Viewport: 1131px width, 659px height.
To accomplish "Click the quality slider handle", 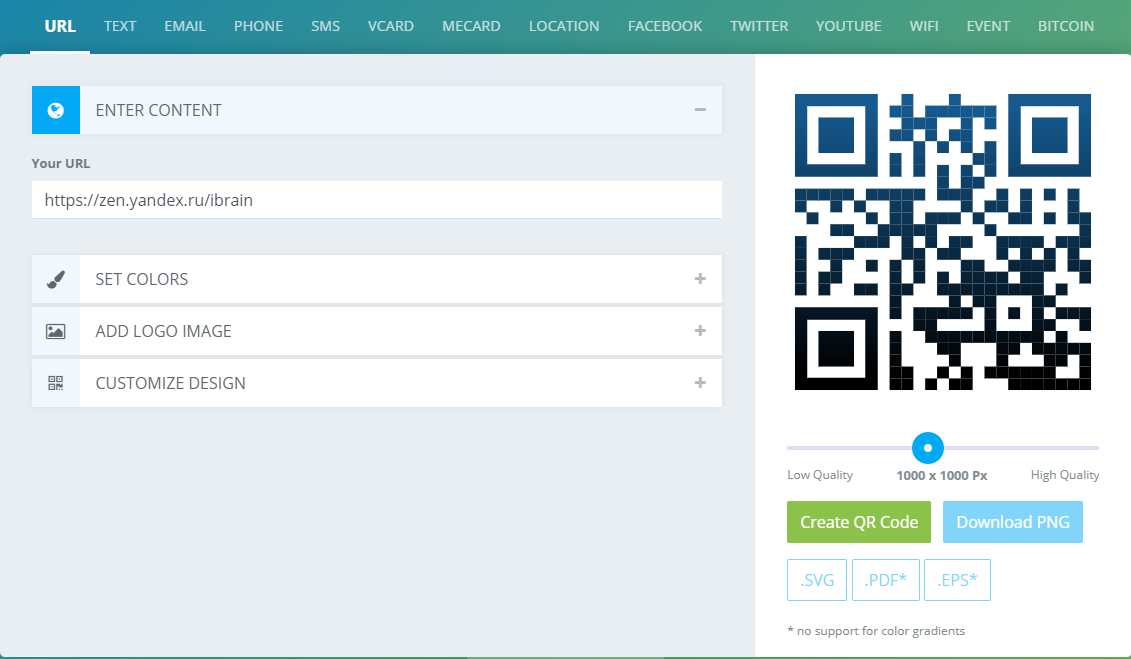I will point(928,448).
